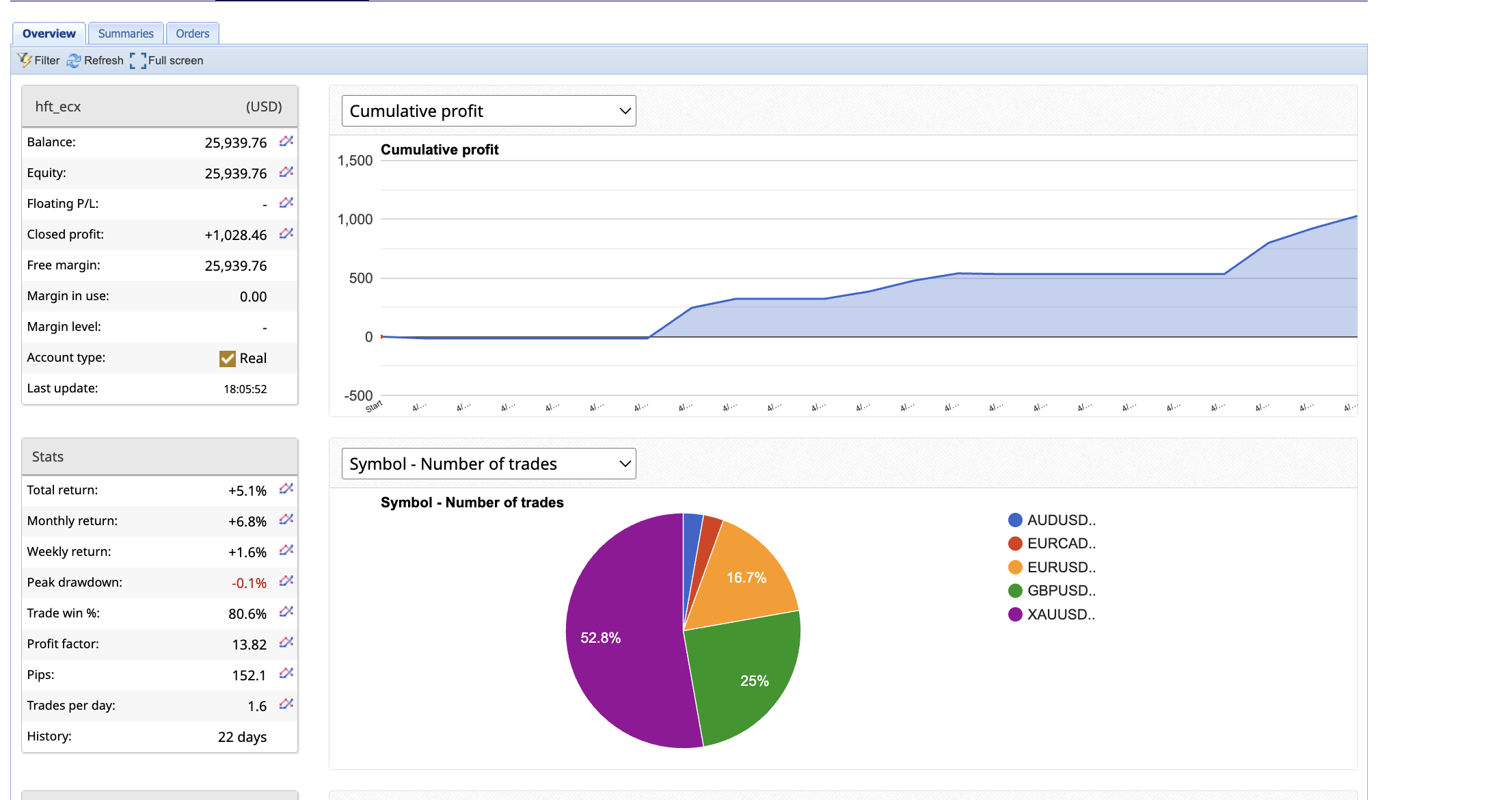This screenshot has height=800, width=1512.
Task: Click chart icon beside Closed profit
Action: click(x=286, y=233)
